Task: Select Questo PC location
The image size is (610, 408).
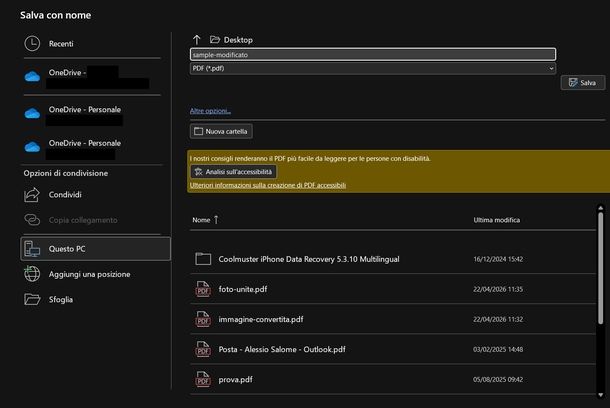Action: point(96,249)
